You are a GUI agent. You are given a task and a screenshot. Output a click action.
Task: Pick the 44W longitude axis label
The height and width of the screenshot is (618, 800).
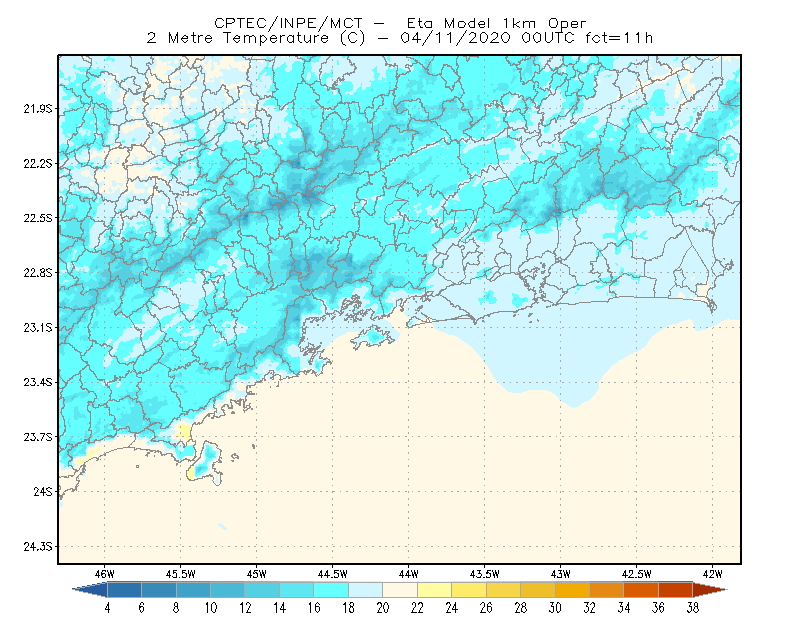coord(409,574)
